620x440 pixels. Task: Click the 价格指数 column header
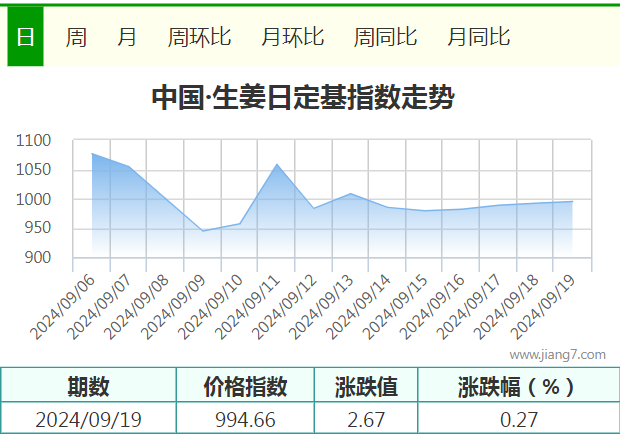click(x=245, y=386)
